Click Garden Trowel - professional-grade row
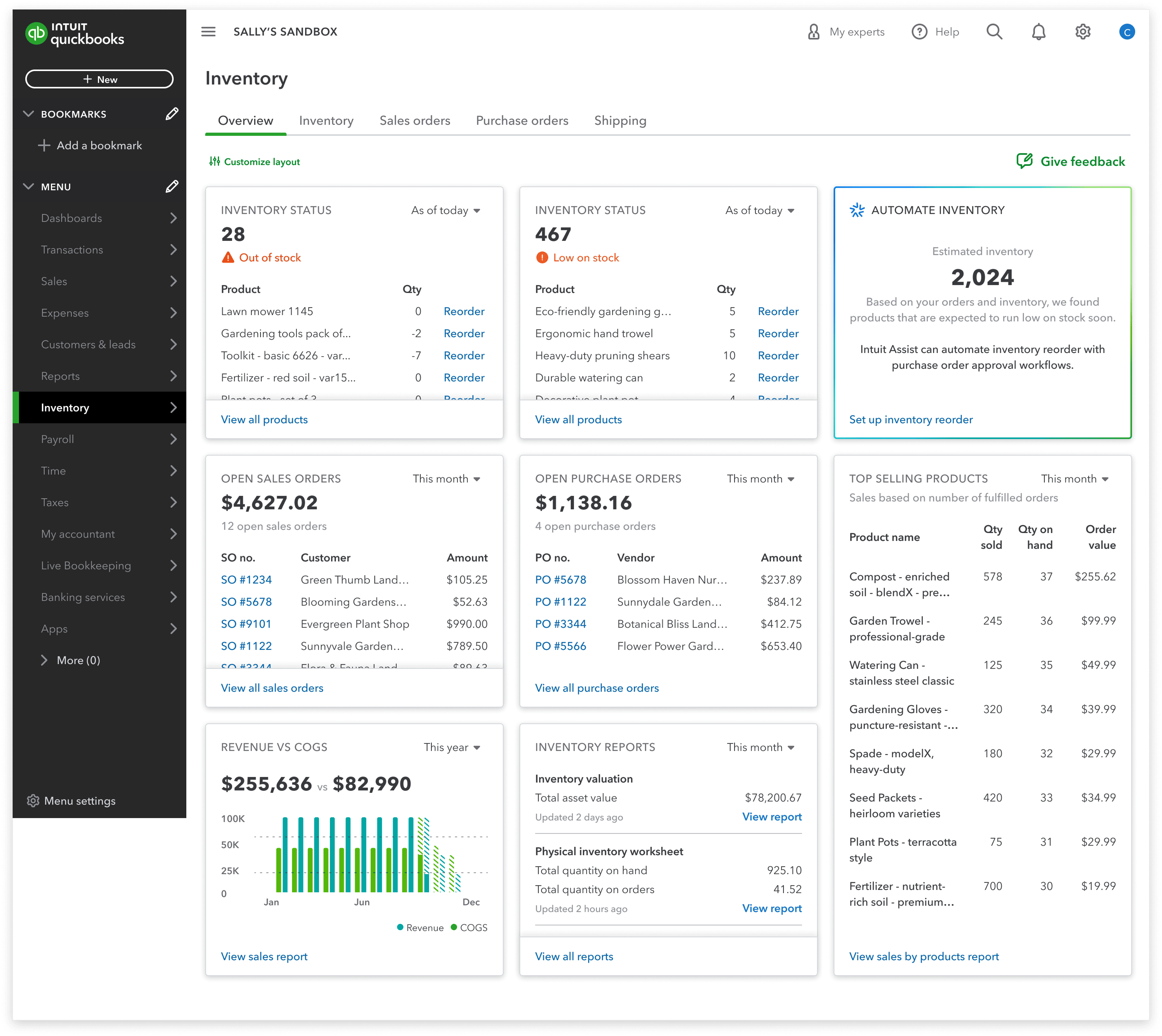This screenshot has height=1036, width=1162. [982, 629]
